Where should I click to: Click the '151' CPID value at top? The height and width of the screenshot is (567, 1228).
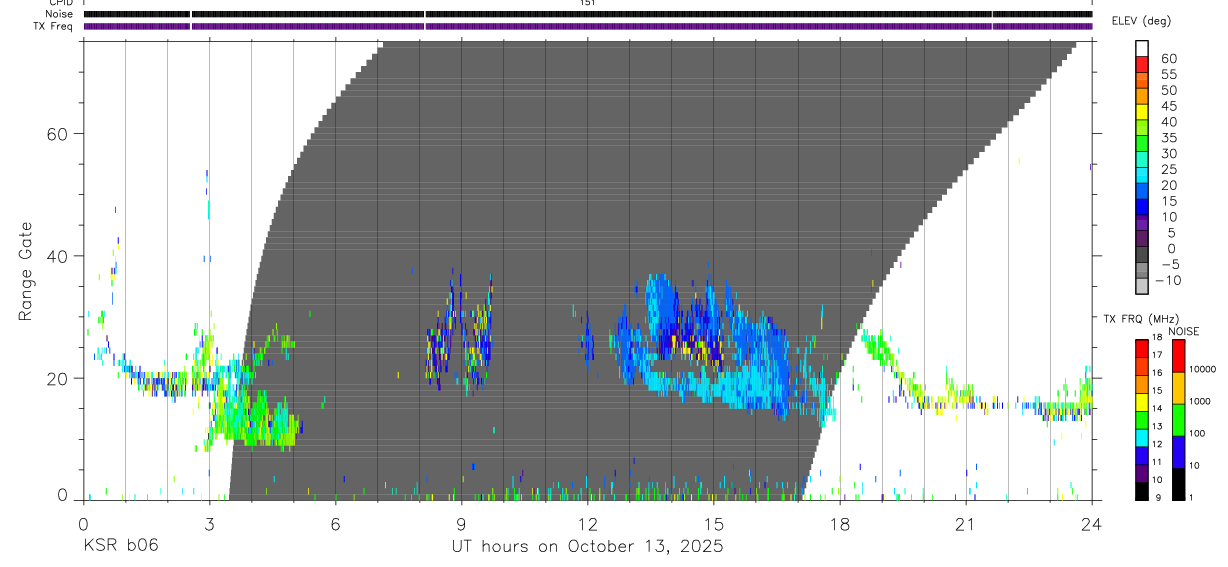(x=588, y=3)
